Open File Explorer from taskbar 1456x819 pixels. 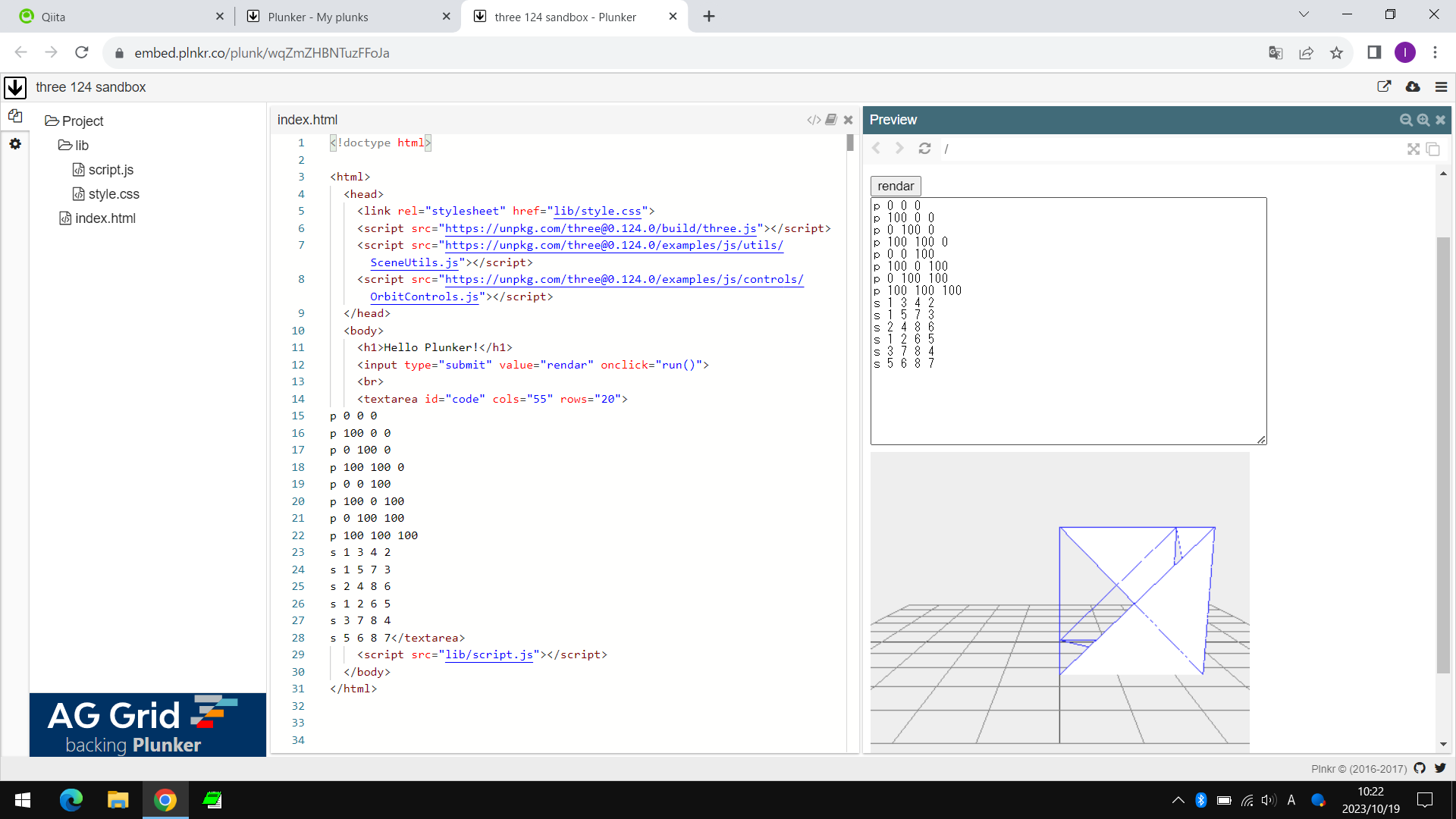(118, 800)
